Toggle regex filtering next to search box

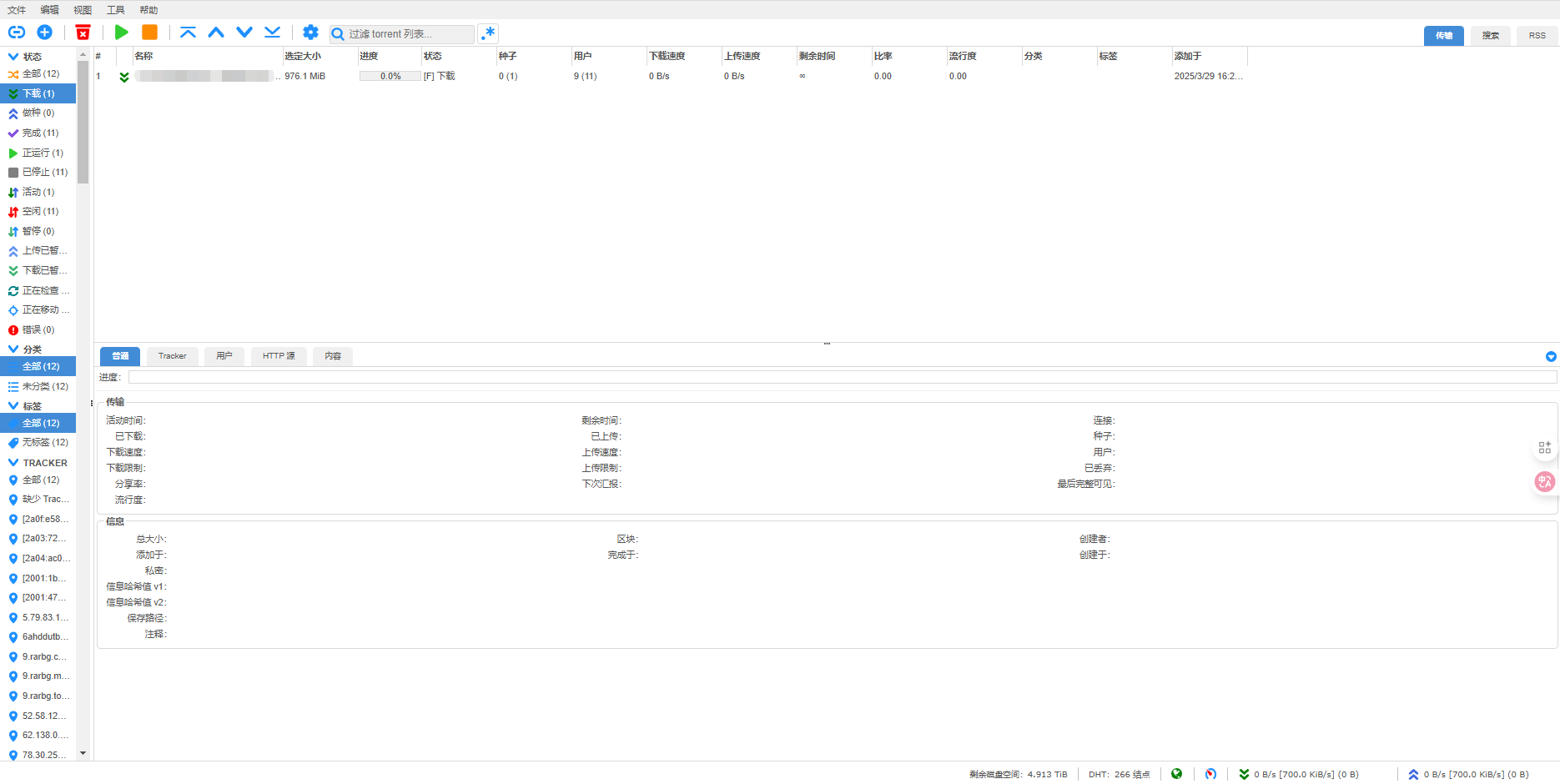pos(488,33)
